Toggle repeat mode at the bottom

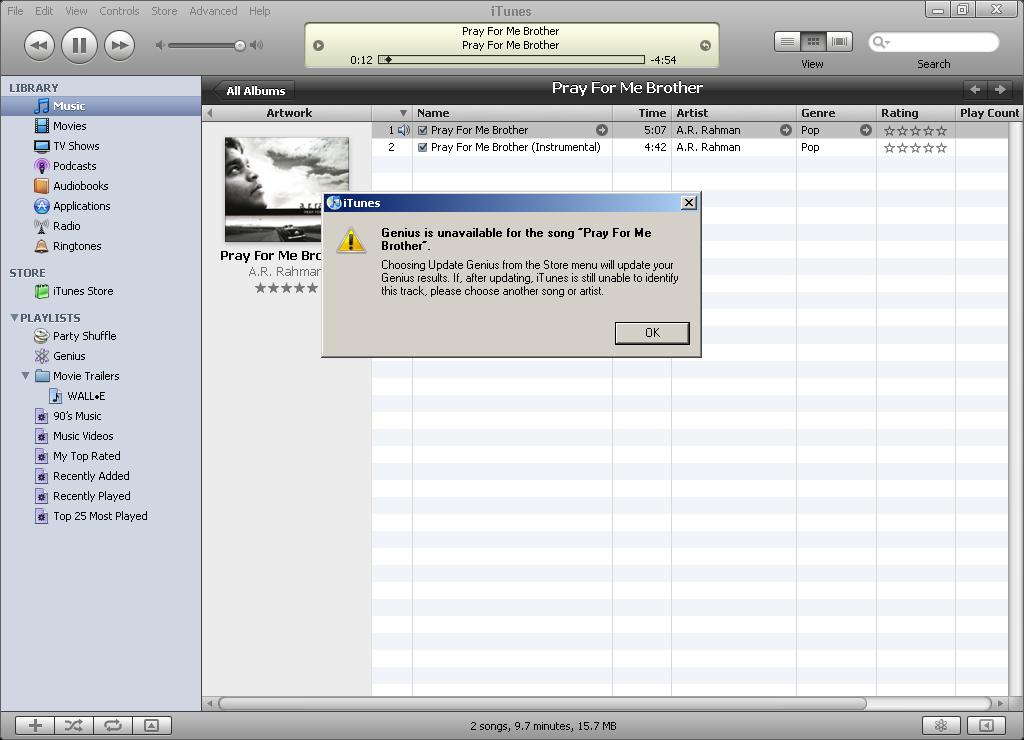(112, 726)
